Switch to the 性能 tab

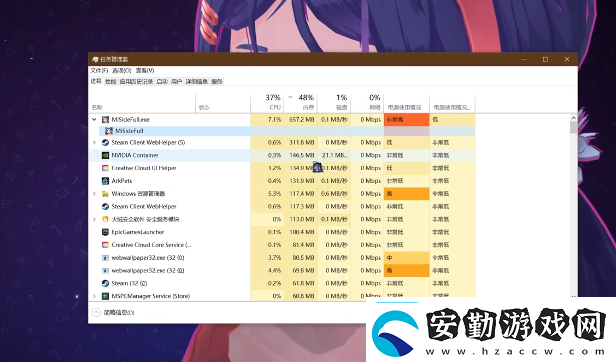(111, 81)
